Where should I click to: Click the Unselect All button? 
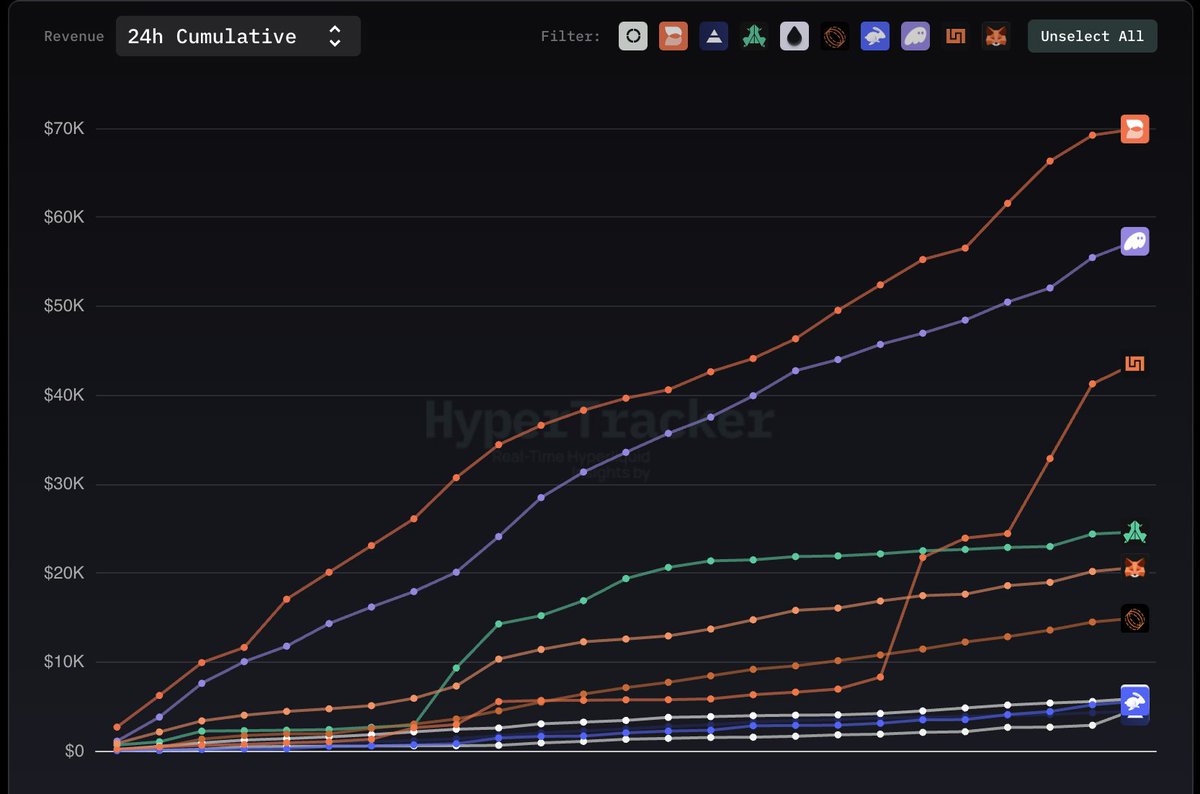tap(1092, 36)
